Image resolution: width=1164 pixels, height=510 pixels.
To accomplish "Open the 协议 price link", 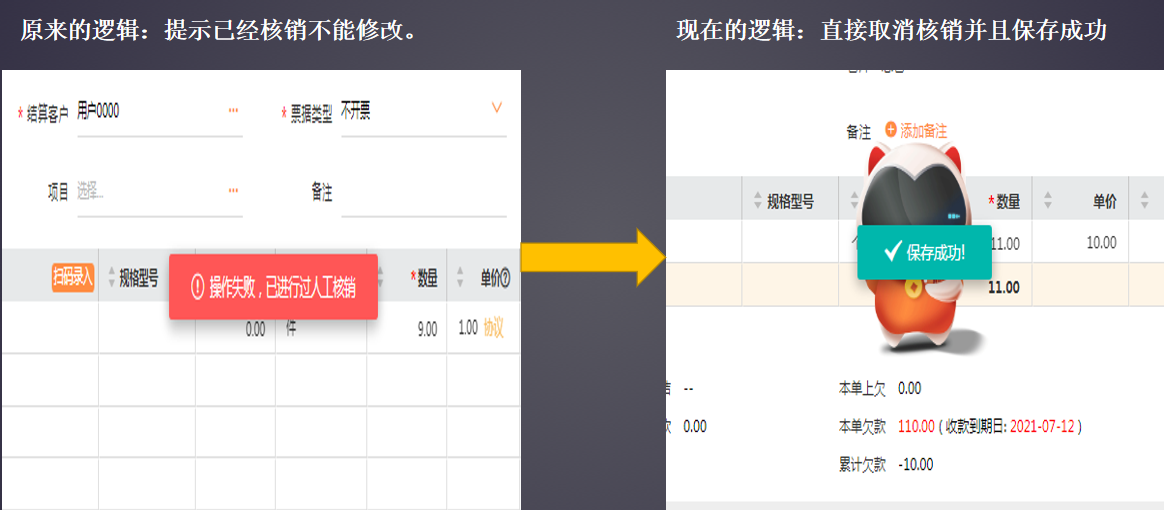I will click(493, 328).
